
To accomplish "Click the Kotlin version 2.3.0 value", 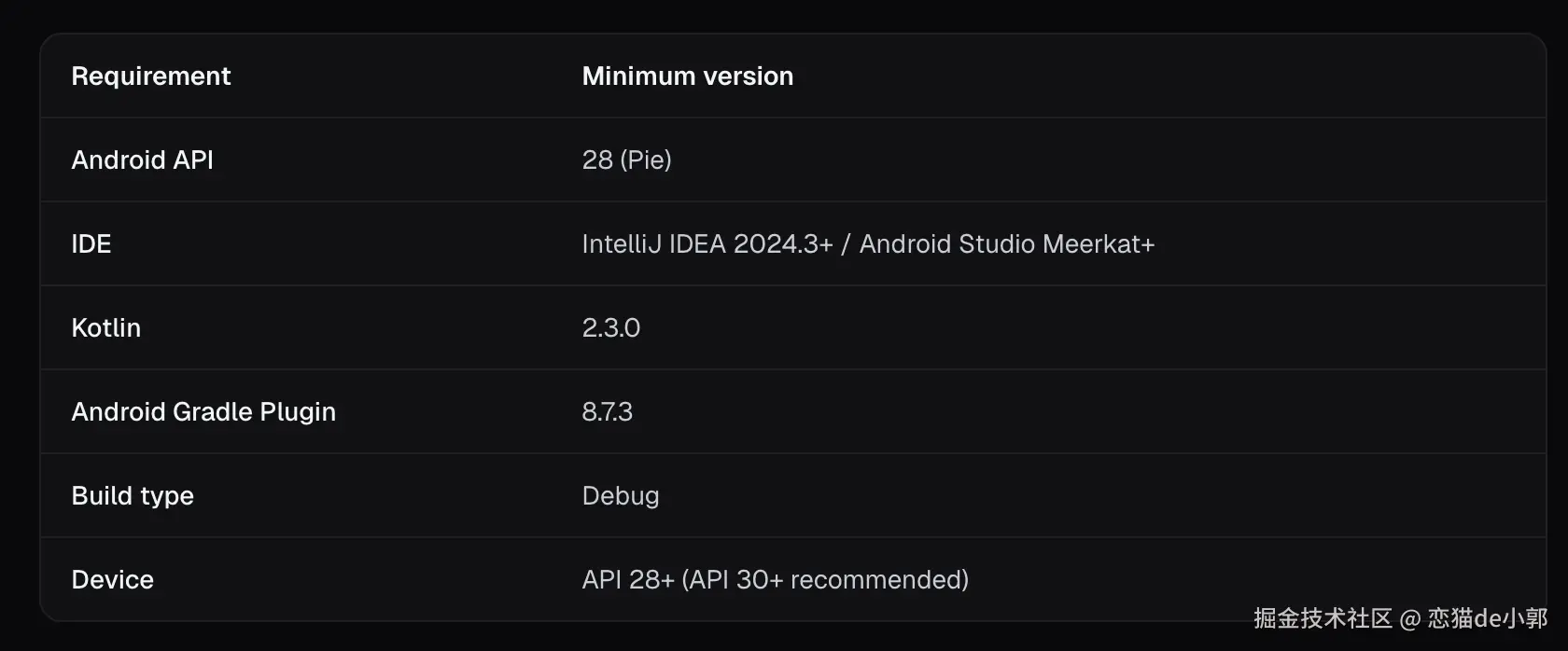I will pos(610,327).
